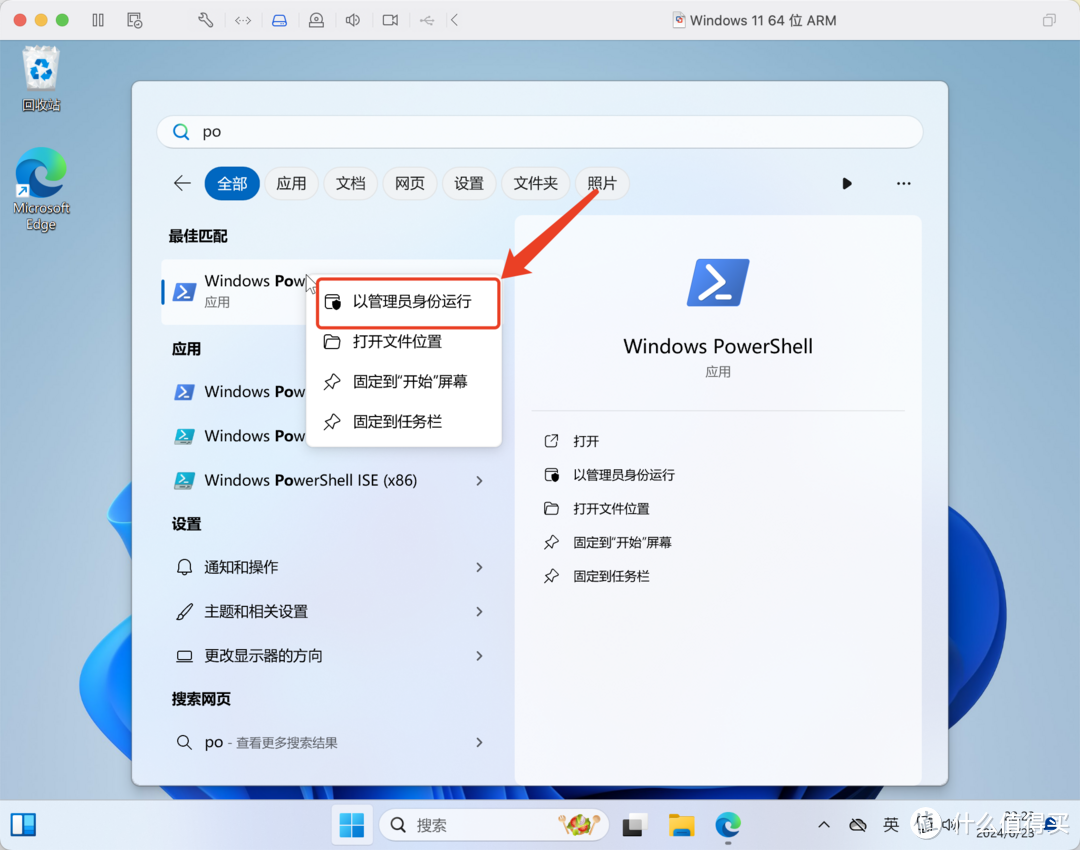Viewport: 1080px width, 850px height.
Task: Click the large PowerShell icon in details pane
Action: click(x=718, y=282)
